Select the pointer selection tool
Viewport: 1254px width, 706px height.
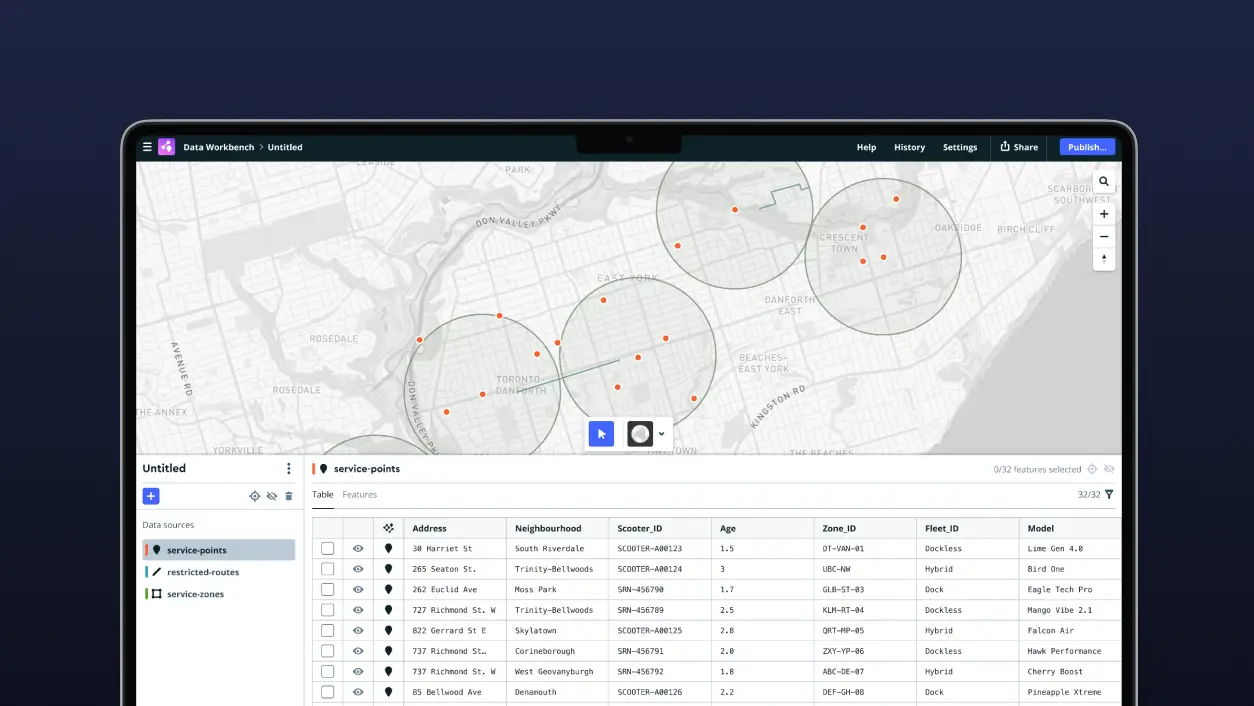pyautogui.click(x=601, y=434)
